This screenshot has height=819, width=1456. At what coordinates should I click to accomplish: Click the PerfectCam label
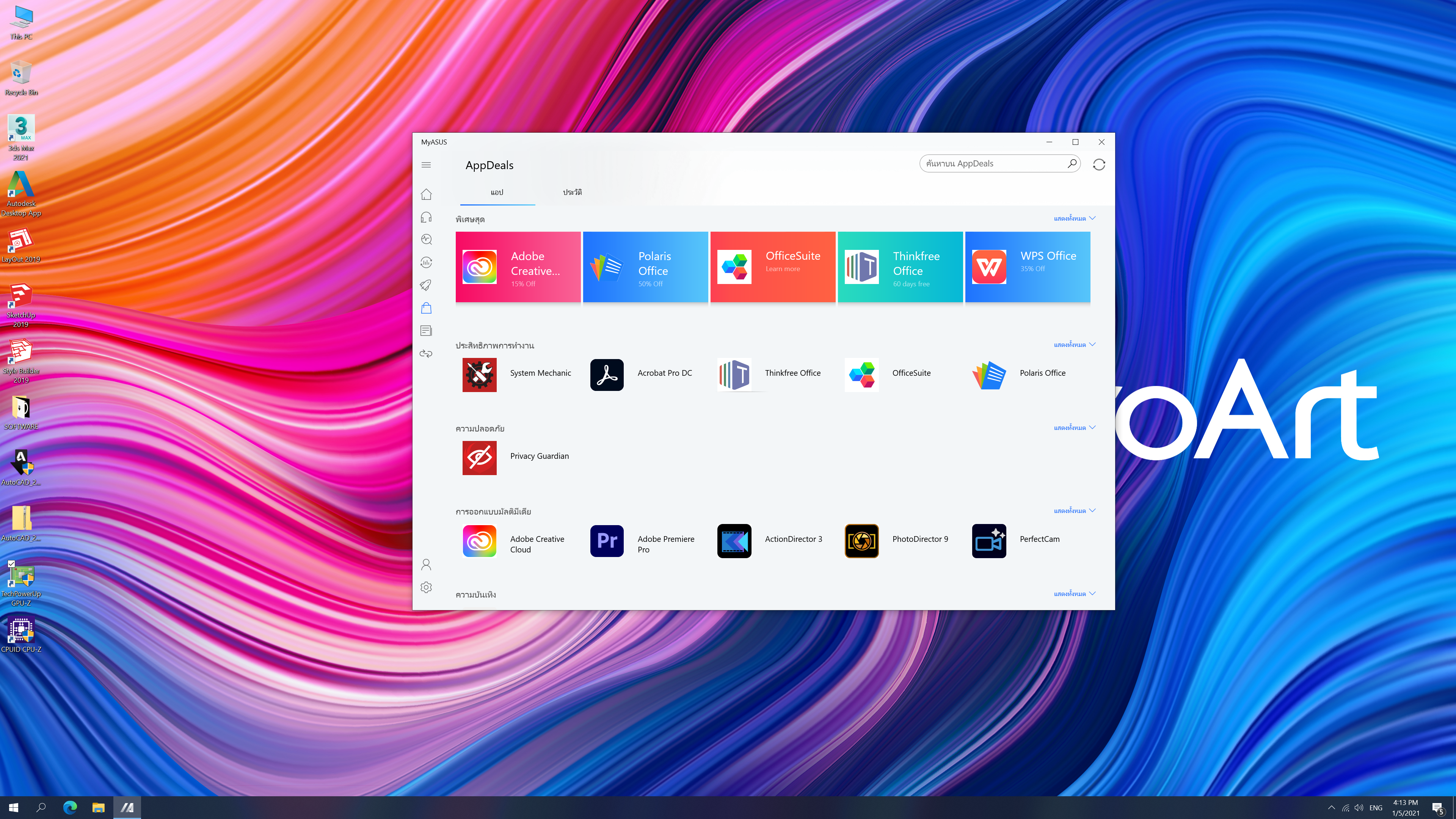tap(1039, 539)
